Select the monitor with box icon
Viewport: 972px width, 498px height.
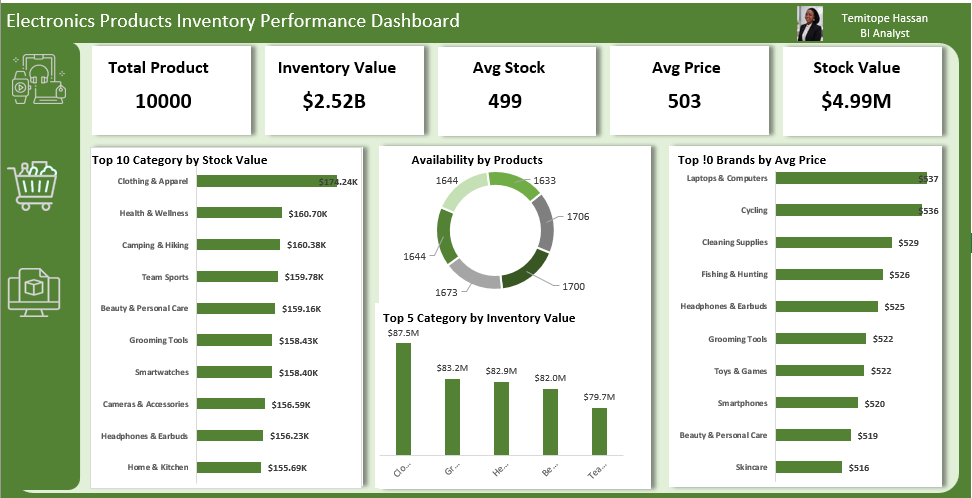(34, 293)
